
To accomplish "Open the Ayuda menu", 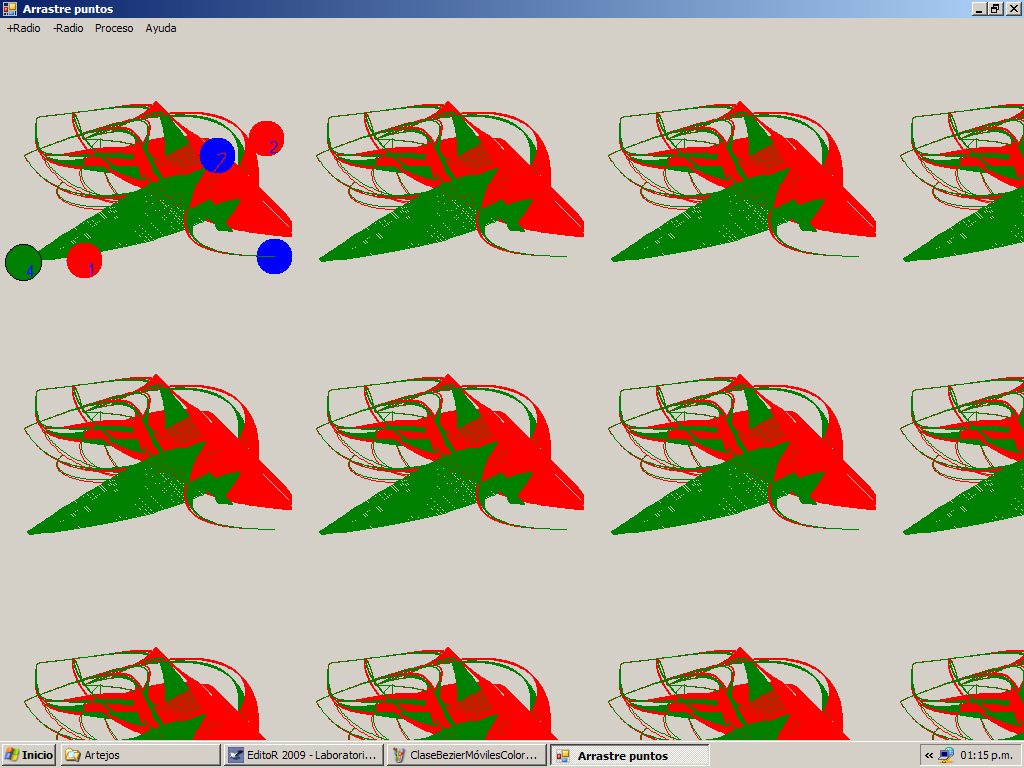I will point(161,28).
